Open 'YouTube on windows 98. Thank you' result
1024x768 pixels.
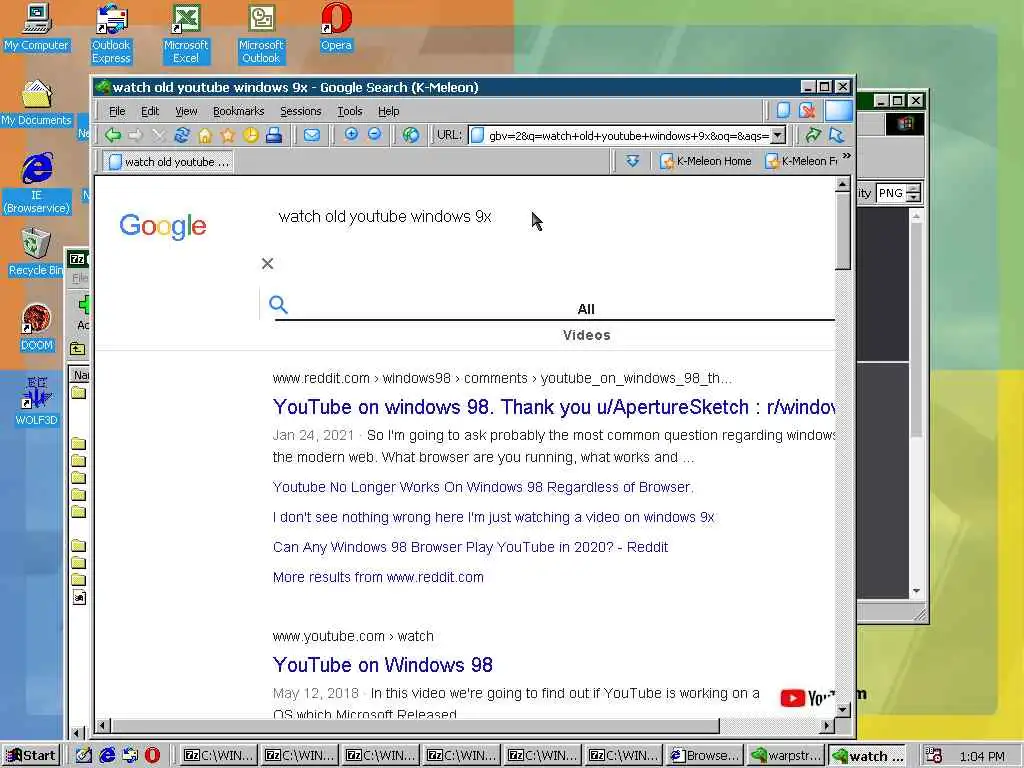coord(554,407)
